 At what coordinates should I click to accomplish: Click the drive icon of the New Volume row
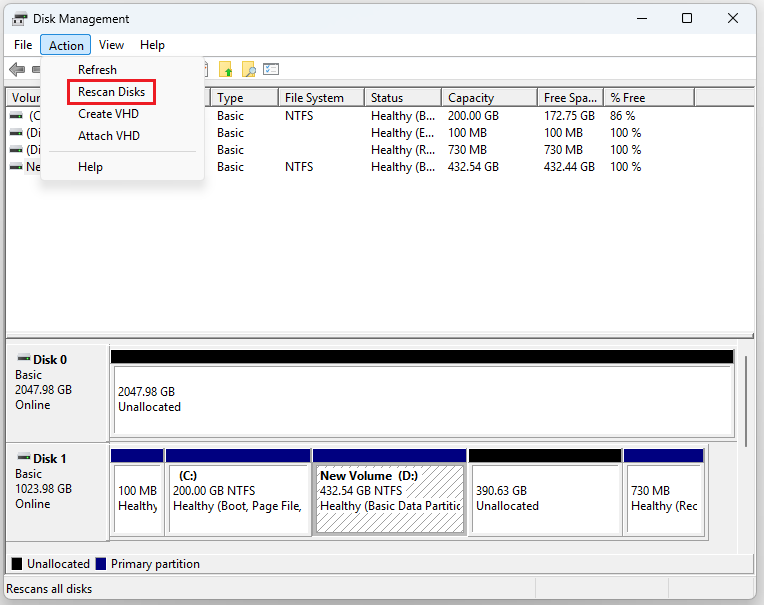point(16,167)
